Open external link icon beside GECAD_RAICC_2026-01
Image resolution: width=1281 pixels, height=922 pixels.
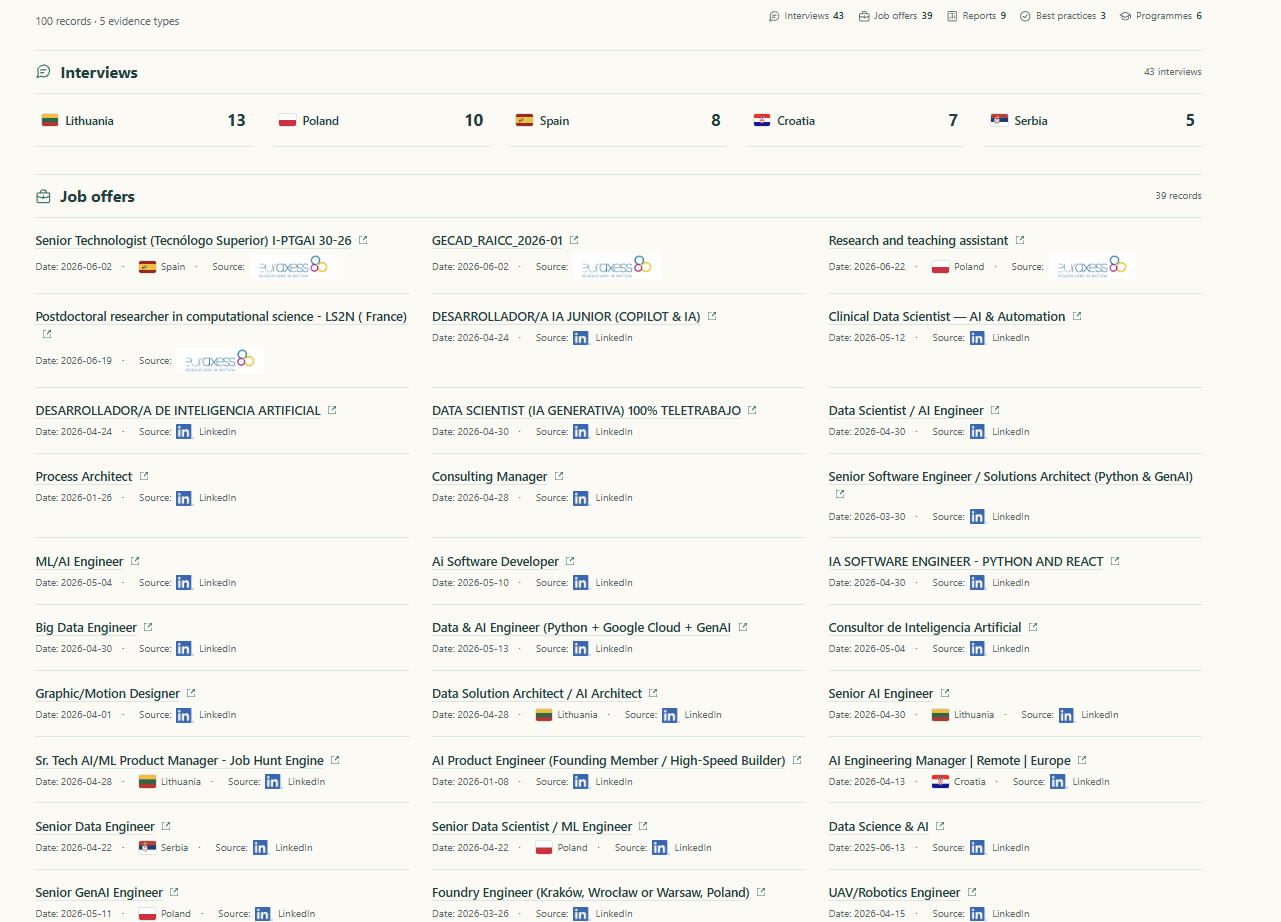pyautogui.click(x=574, y=240)
